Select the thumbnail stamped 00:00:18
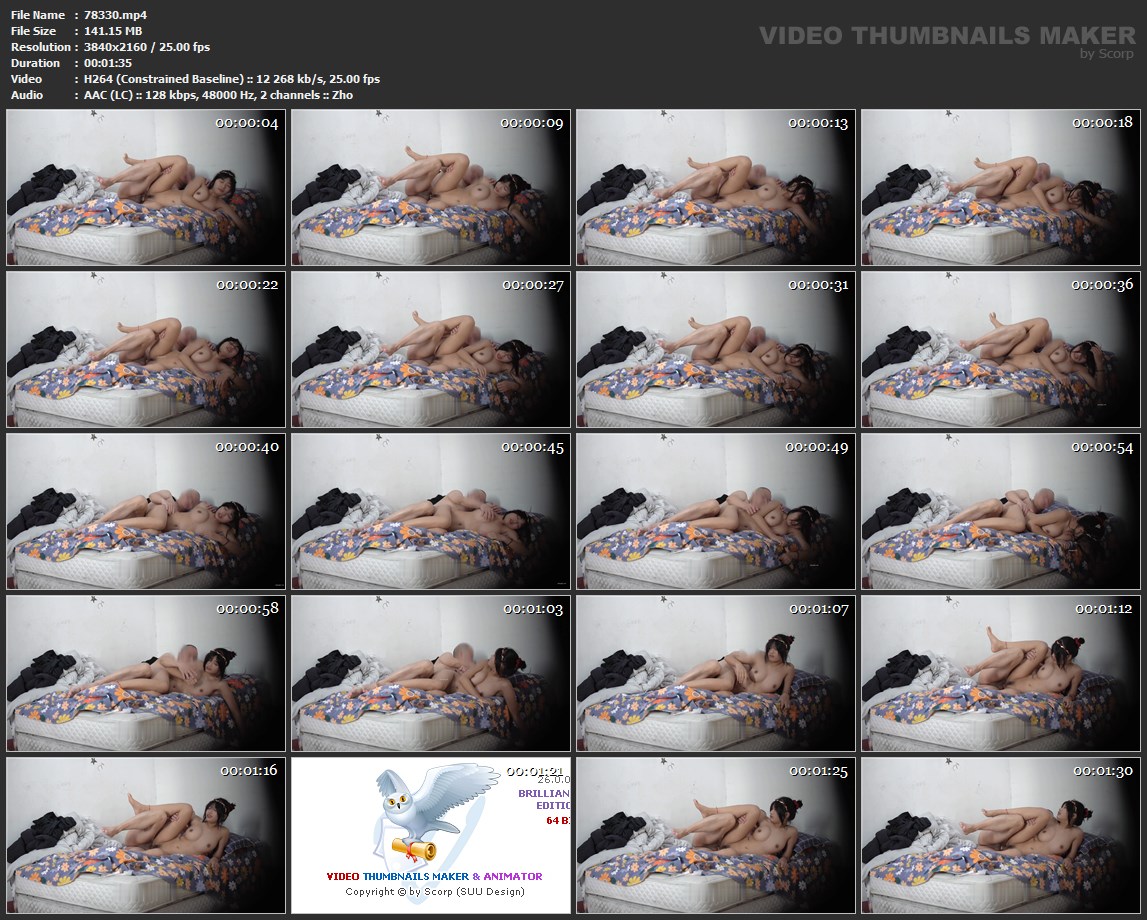 pyautogui.click(x=1000, y=187)
